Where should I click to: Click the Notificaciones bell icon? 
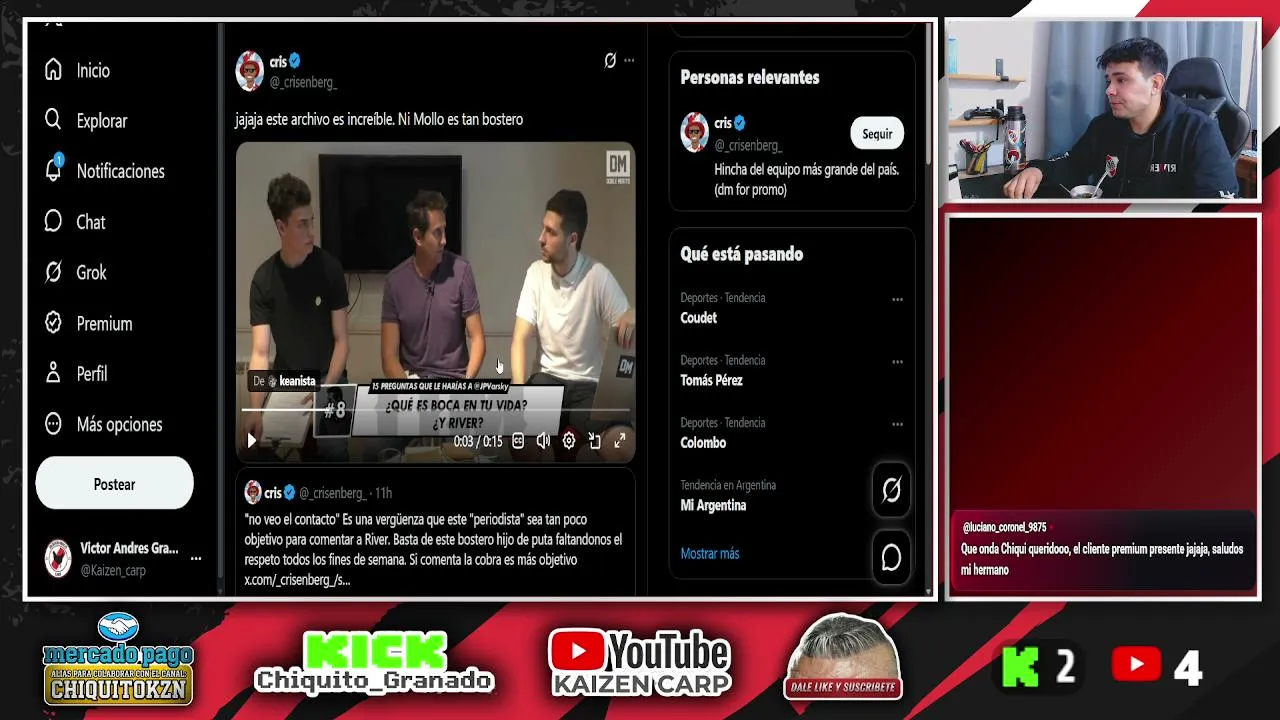(54, 170)
